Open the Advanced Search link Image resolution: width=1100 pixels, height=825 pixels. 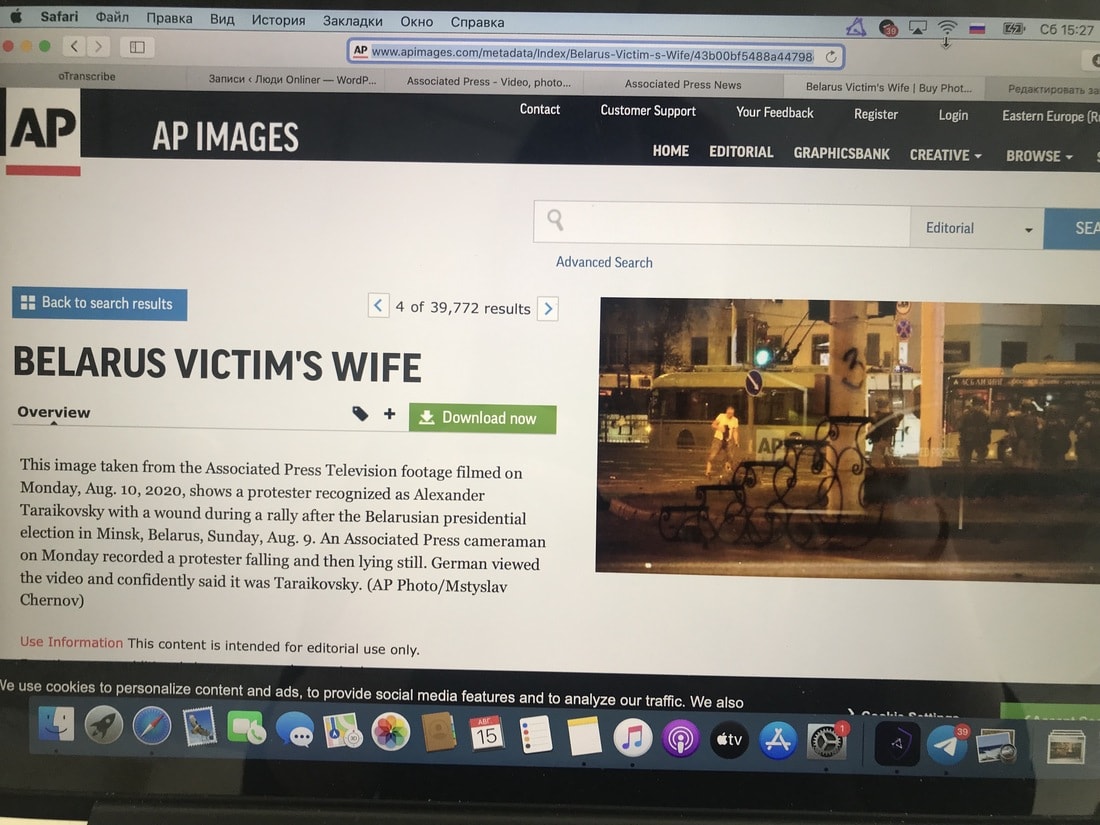pos(604,262)
